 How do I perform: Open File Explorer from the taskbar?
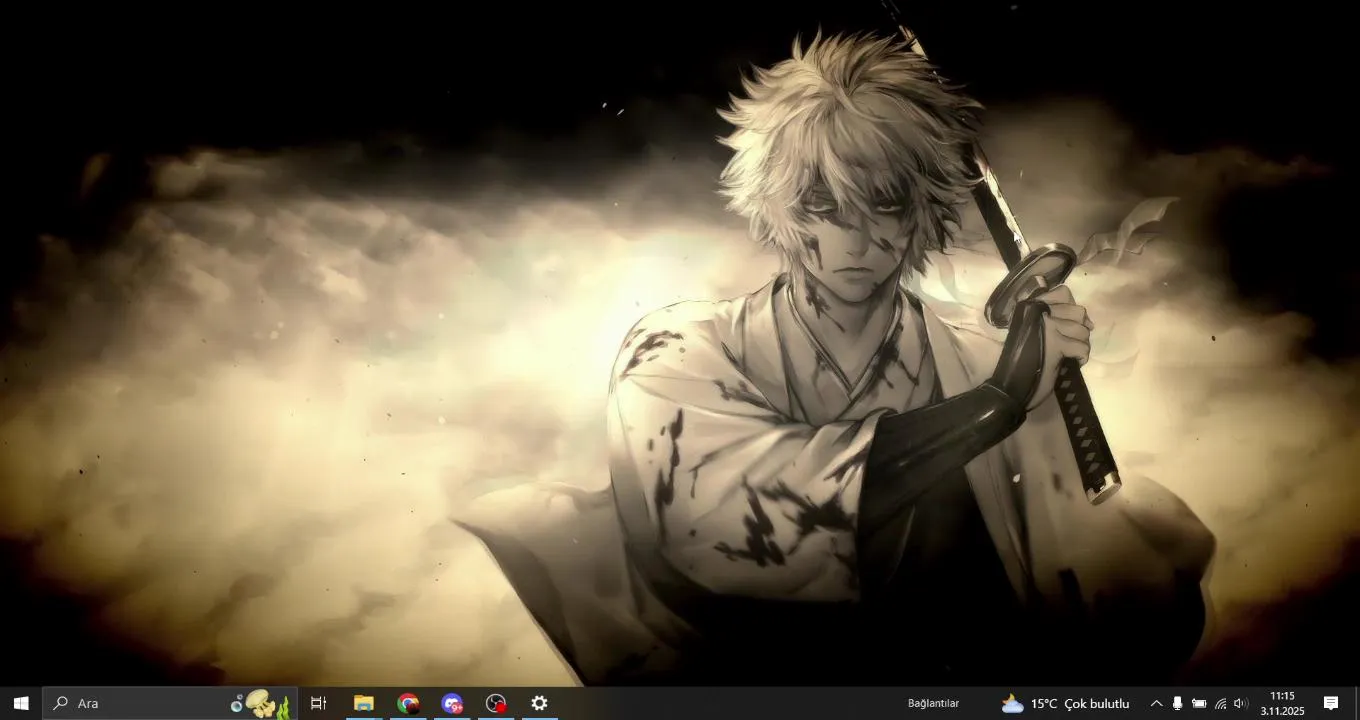(x=364, y=703)
